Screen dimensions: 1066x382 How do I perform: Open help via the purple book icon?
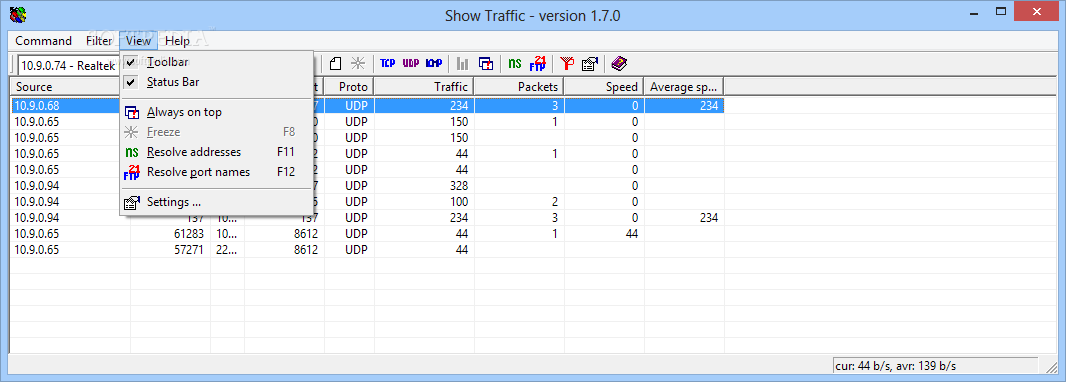619,64
